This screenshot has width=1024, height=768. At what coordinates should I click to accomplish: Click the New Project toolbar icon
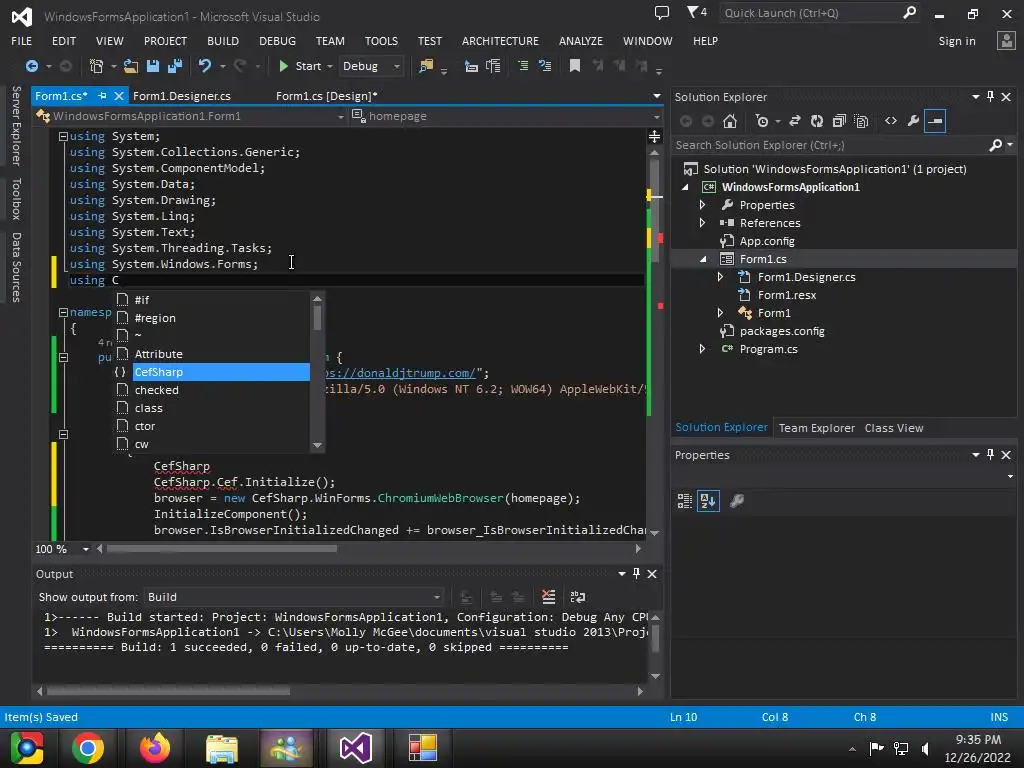[x=97, y=66]
